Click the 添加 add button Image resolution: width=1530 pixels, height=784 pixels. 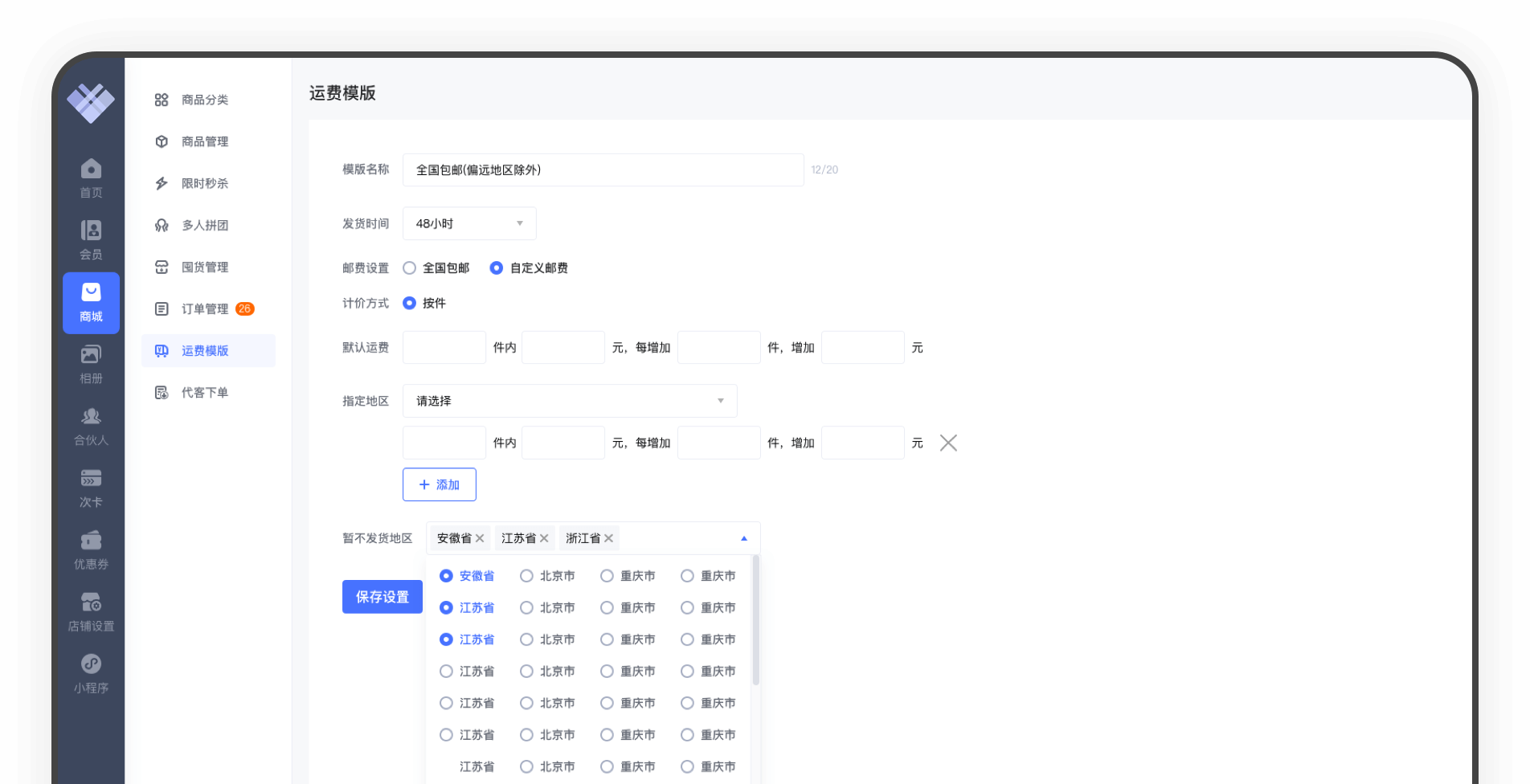(x=440, y=484)
